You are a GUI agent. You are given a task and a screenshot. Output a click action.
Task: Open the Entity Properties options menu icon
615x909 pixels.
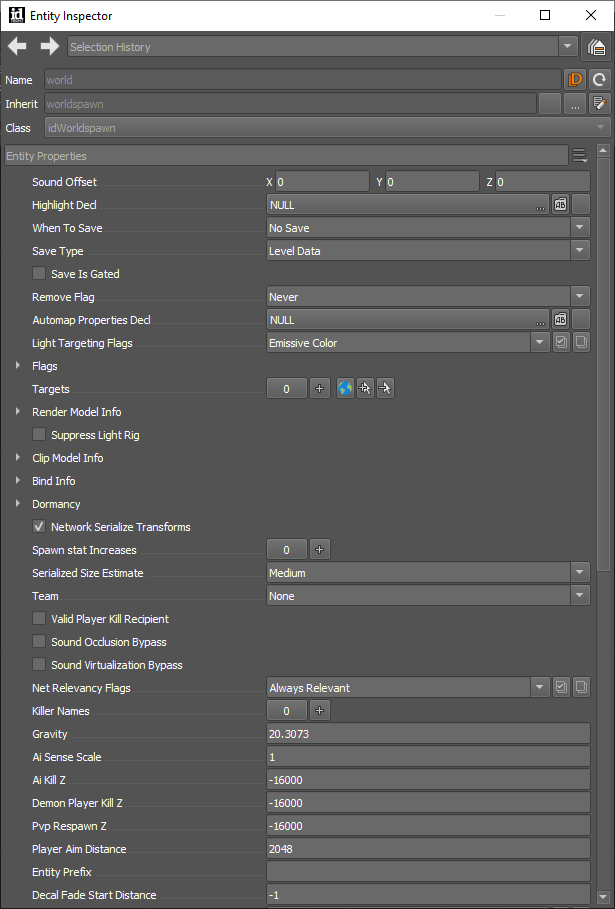pos(579,155)
